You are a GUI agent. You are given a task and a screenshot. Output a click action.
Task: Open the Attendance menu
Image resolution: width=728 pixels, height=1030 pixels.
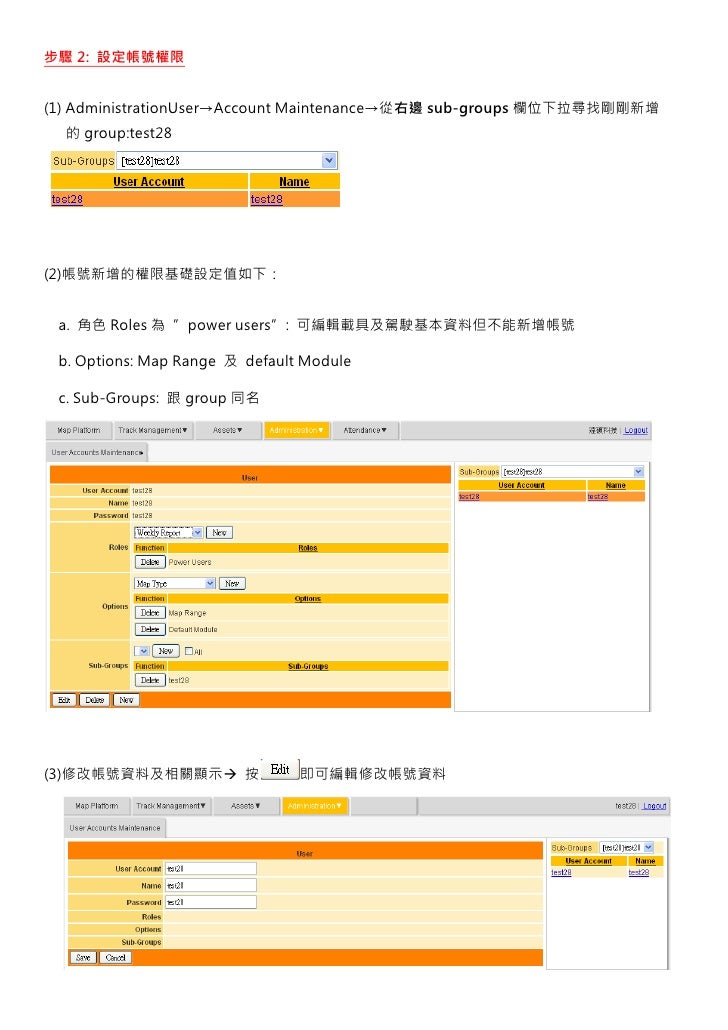(365, 430)
